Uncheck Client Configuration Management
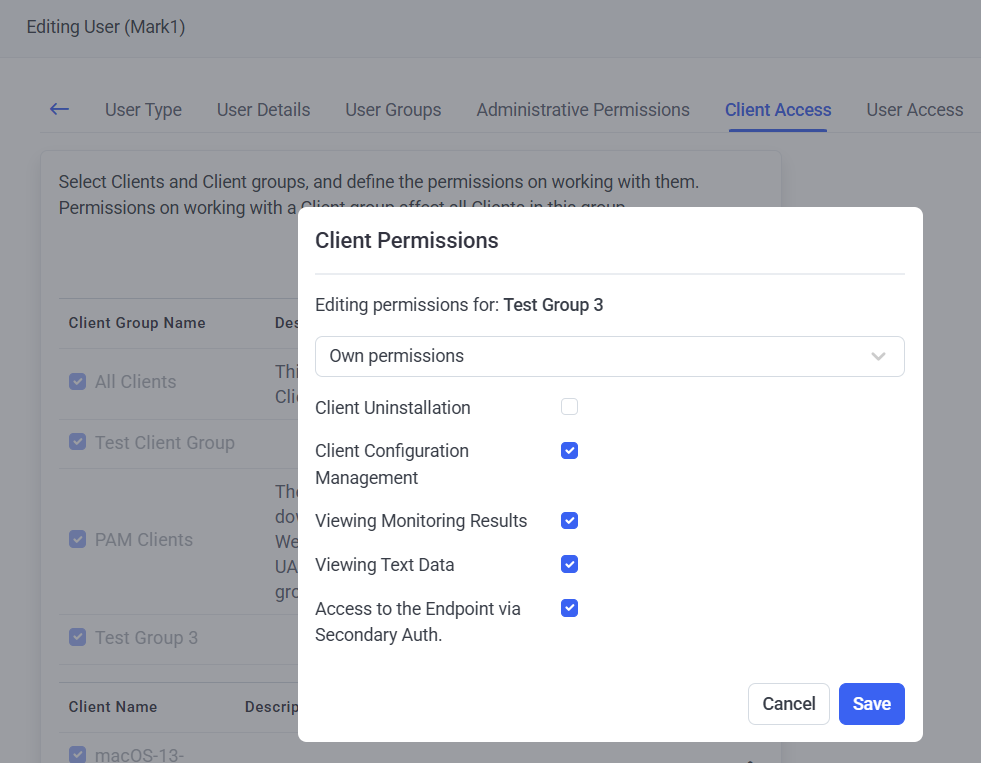Viewport: 981px width, 763px height. tap(569, 451)
